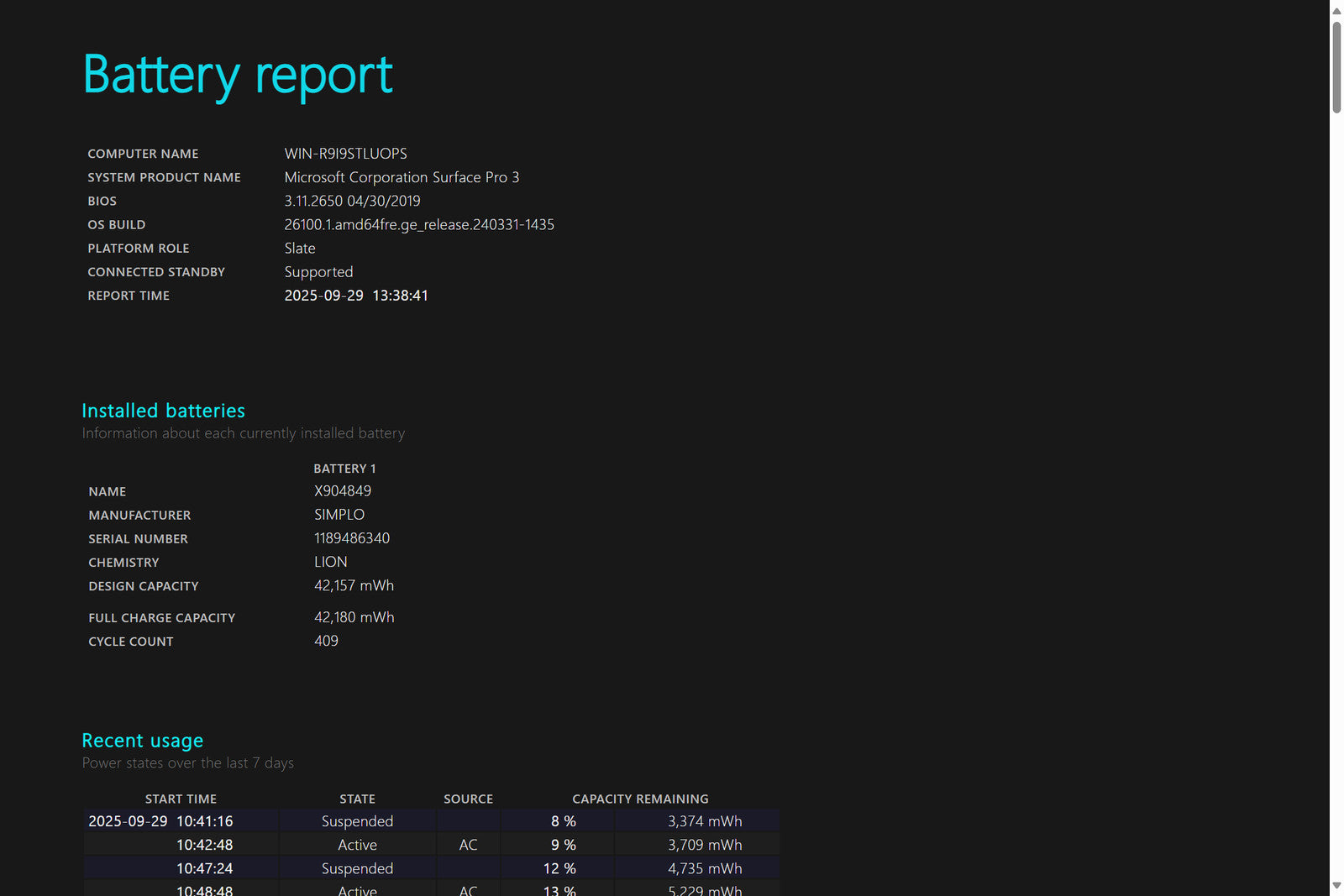Screen dimensions: 1344x896
Task: Click the battery manufacturer SIMPLO
Action: (x=339, y=515)
